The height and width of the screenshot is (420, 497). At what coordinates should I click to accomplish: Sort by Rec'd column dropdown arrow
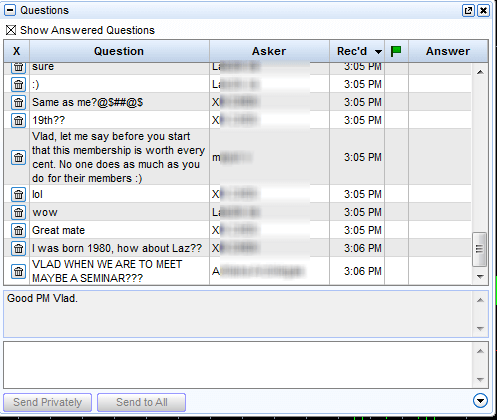(378, 52)
